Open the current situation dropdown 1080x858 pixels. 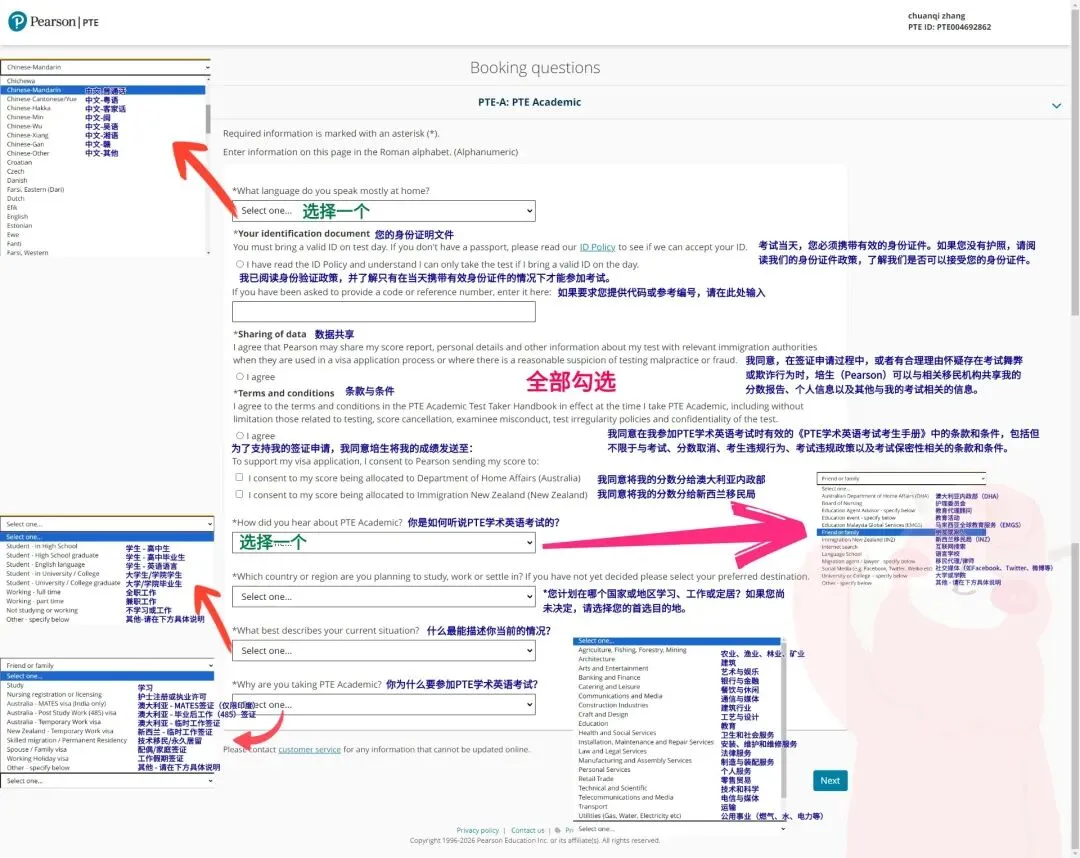[x=384, y=650]
